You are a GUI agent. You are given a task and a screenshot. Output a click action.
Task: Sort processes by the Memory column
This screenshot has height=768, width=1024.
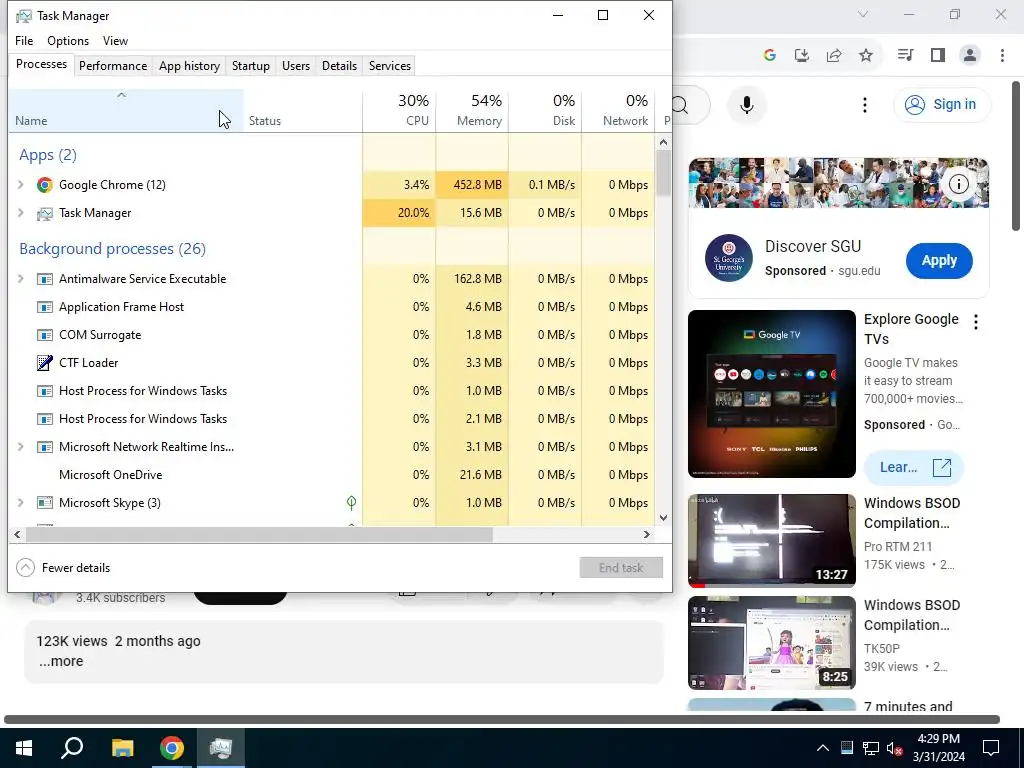[473, 110]
